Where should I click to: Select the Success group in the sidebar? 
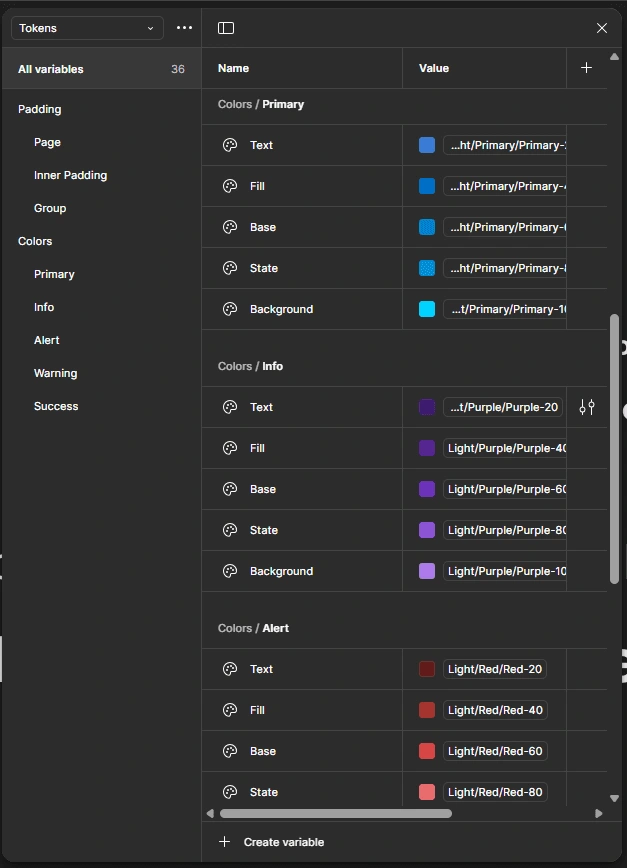point(56,406)
